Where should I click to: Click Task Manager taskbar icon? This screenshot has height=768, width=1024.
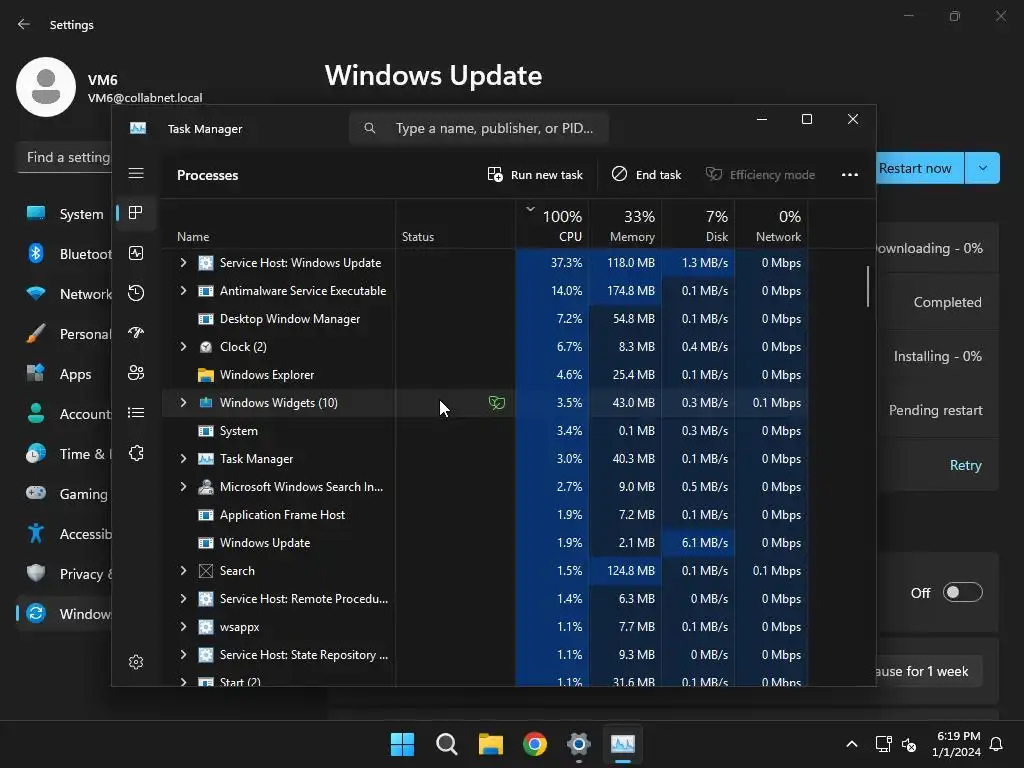[623, 744]
